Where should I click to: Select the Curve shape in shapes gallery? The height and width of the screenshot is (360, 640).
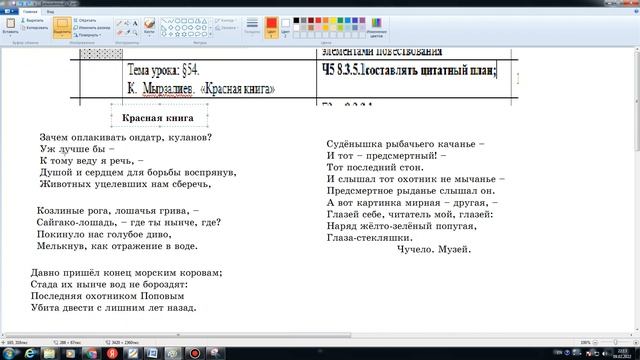[x=171, y=20]
